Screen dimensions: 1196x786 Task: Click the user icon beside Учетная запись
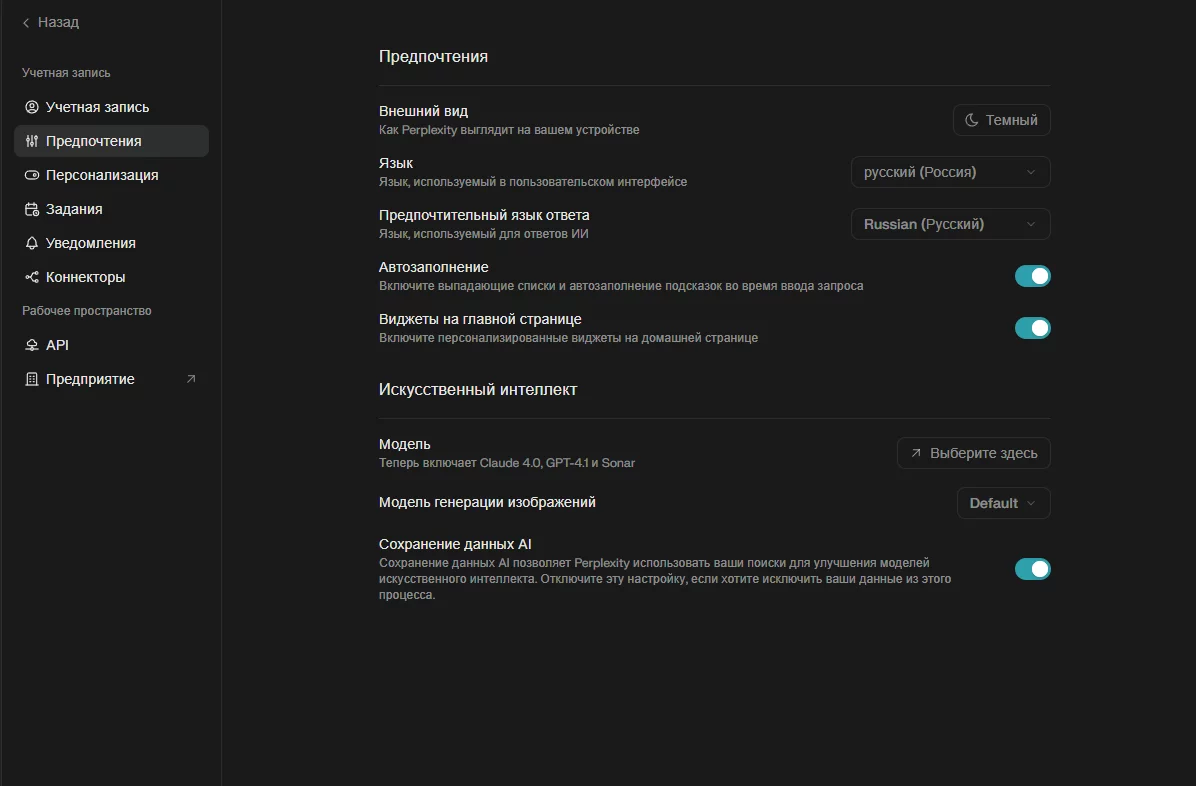tap(32, 107)
